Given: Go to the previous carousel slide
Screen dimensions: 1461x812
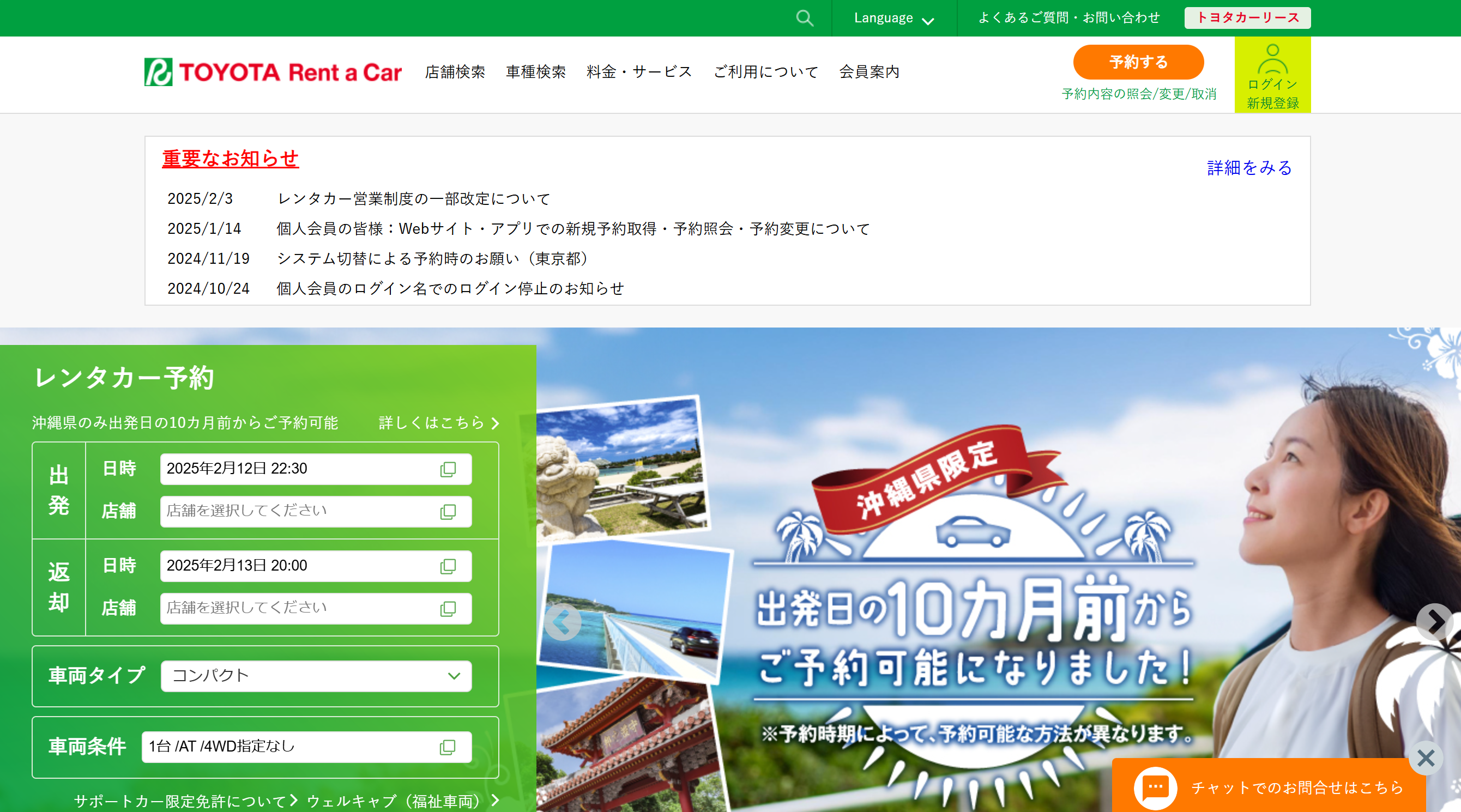Looking at the screenshot, I should (562, 622).
